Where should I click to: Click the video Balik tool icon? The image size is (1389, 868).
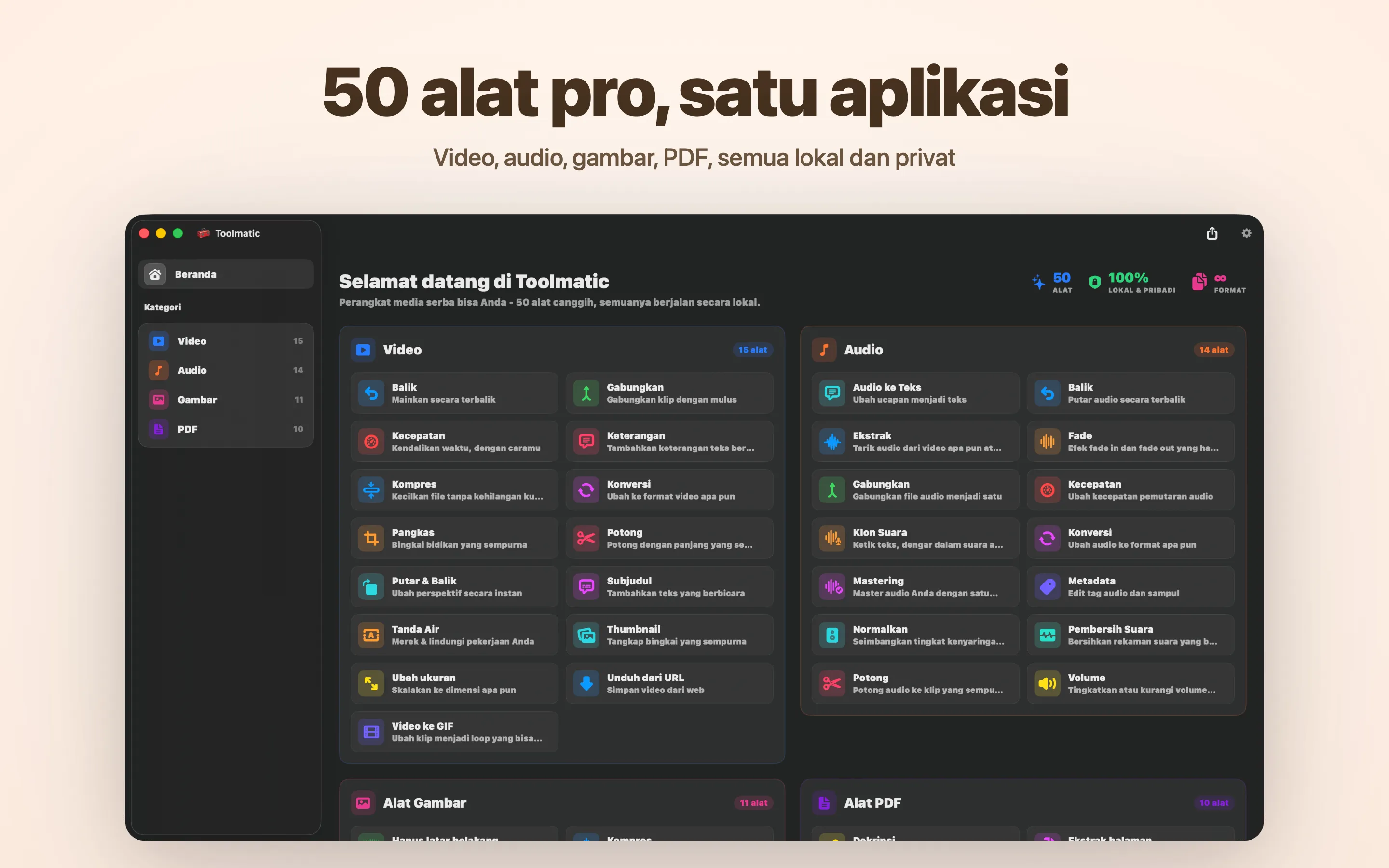(371, 393)
